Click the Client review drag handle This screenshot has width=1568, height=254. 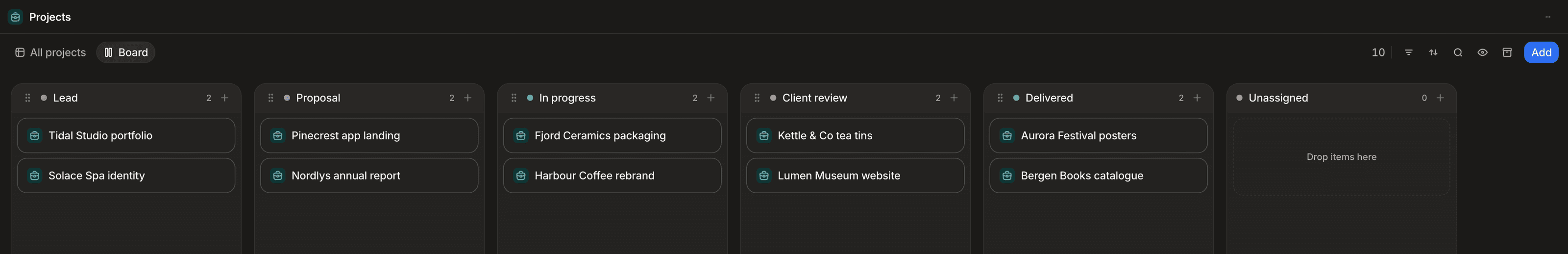(x=757, y=98)
